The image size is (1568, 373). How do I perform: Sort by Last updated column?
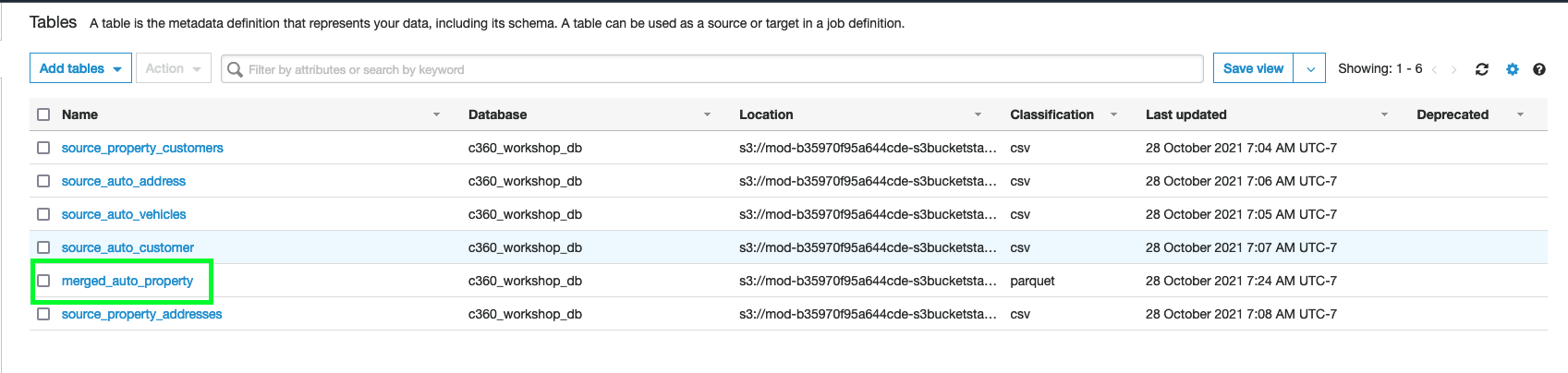point(1185,114)
